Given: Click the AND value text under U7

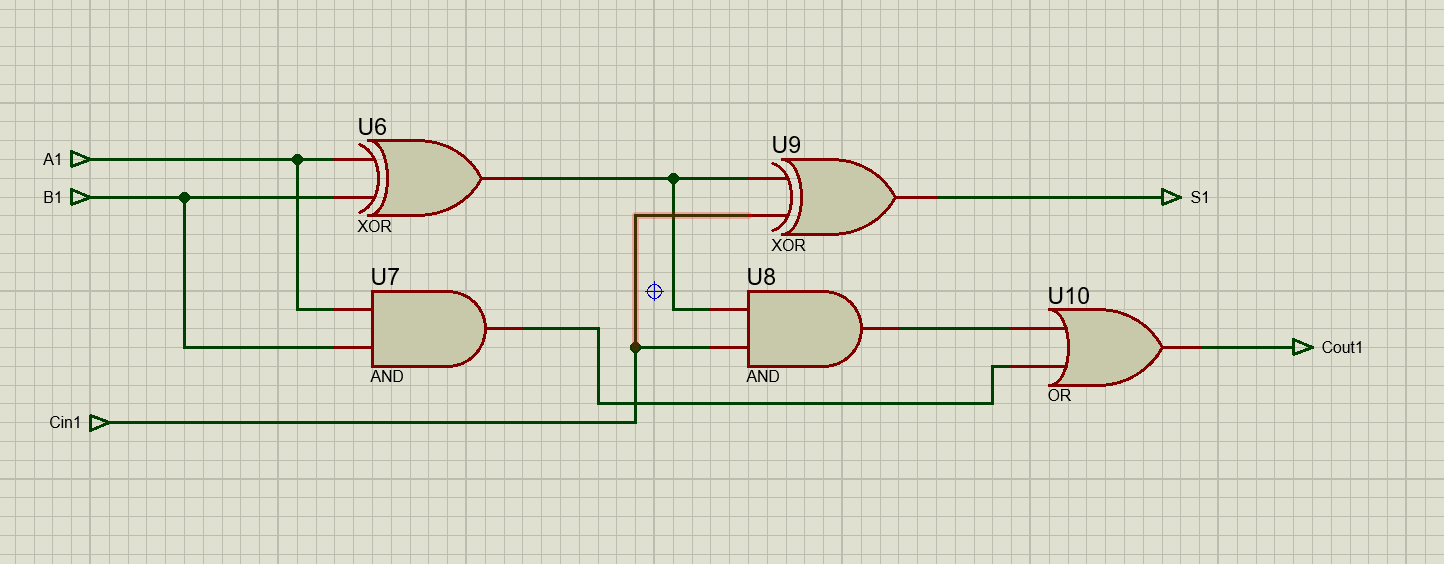Looking at the screenshot, I should point(387,377).
